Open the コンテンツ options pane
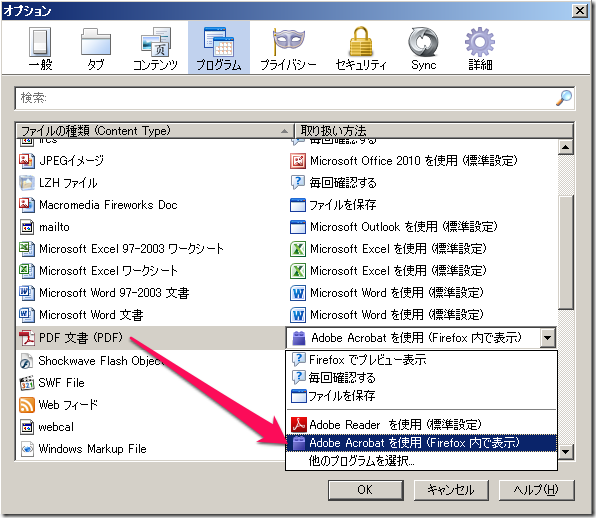The width and height of the screenshot is (596, 518). point(156,49)
